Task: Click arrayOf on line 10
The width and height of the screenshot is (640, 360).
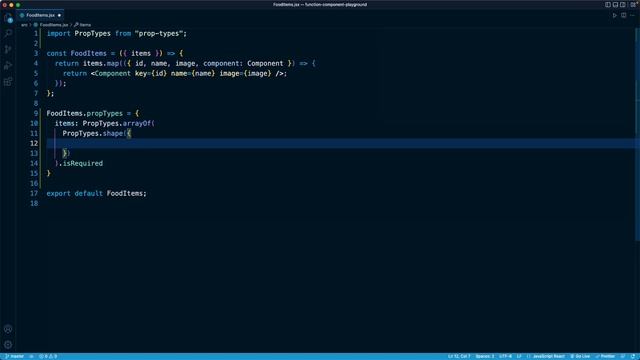Action: [x=137, y=123]
